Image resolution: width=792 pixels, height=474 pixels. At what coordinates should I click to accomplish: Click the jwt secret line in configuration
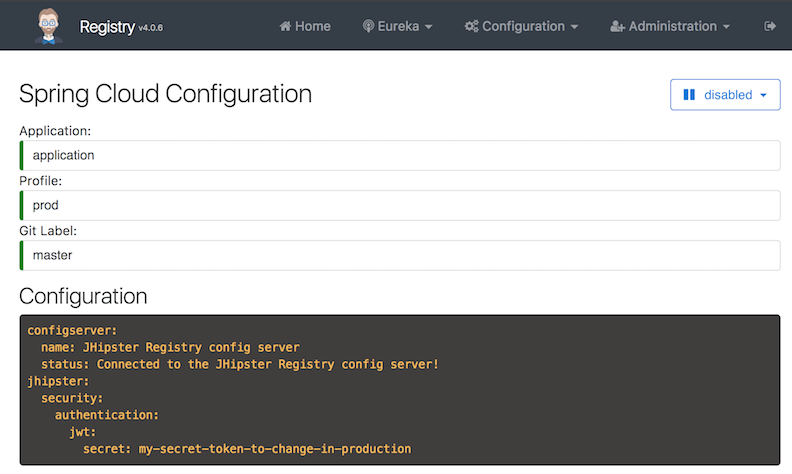tap(246, 449)
